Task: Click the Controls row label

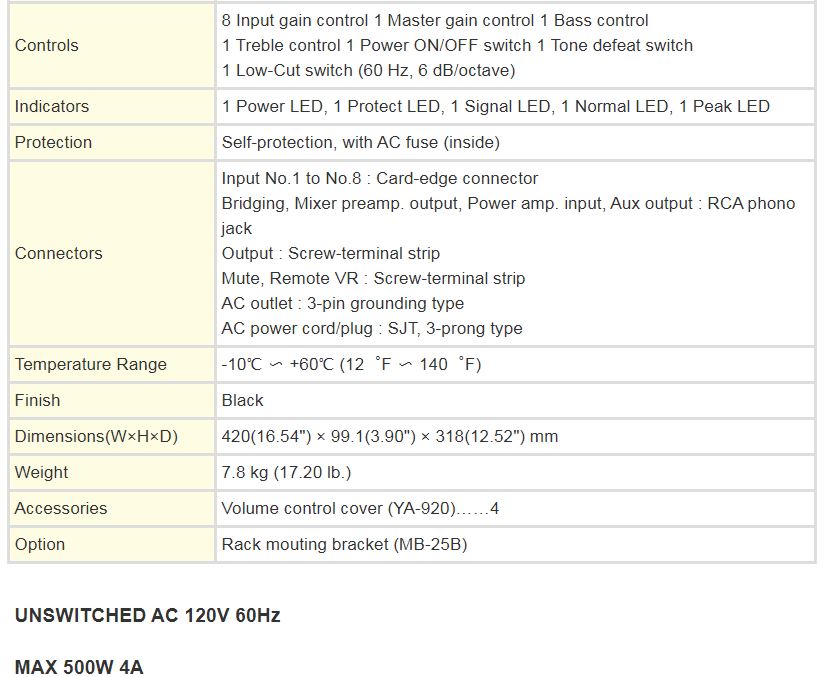Action: (x=47, y=45)
